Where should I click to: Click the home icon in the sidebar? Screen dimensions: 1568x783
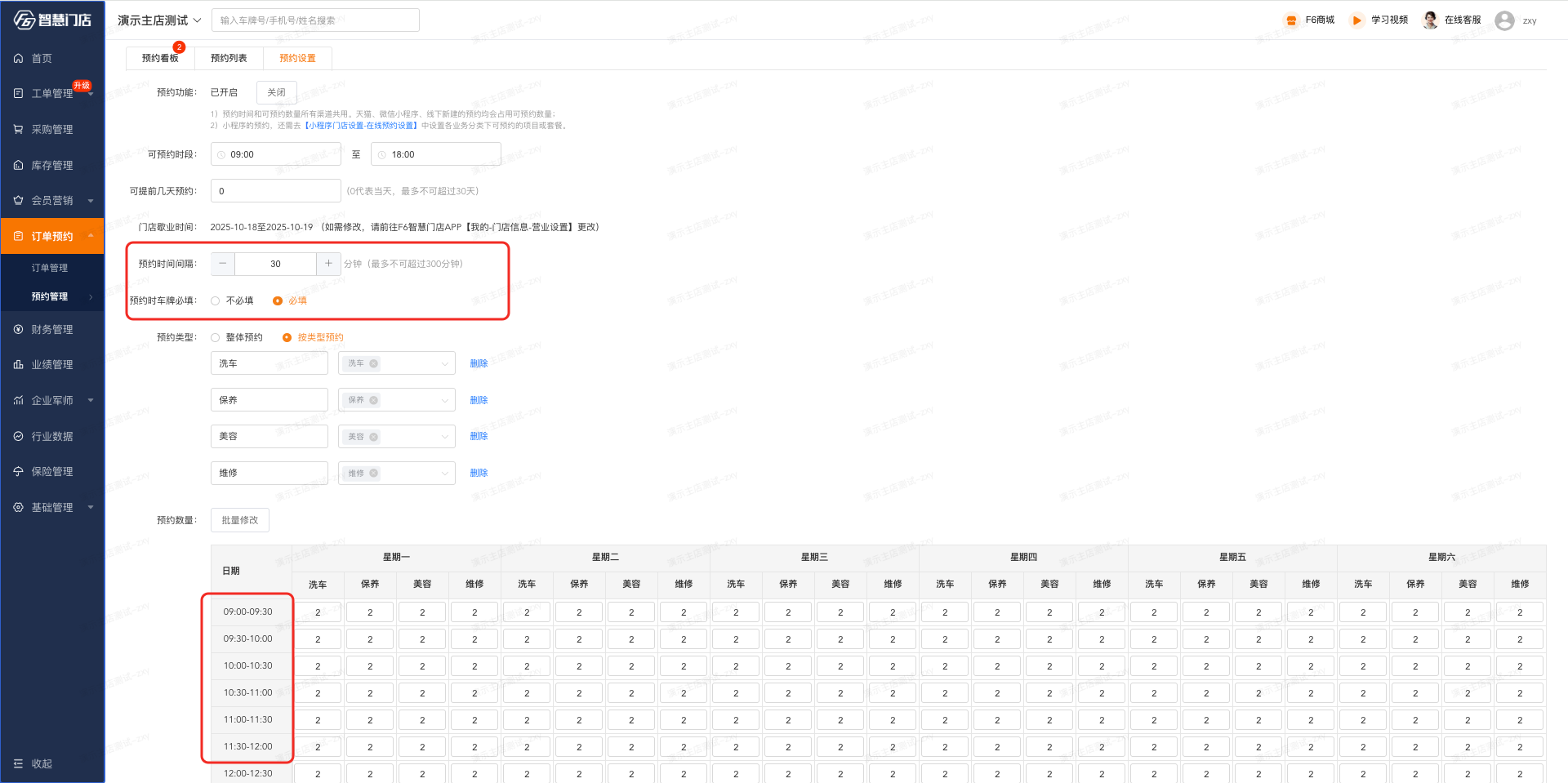(19, 59)
